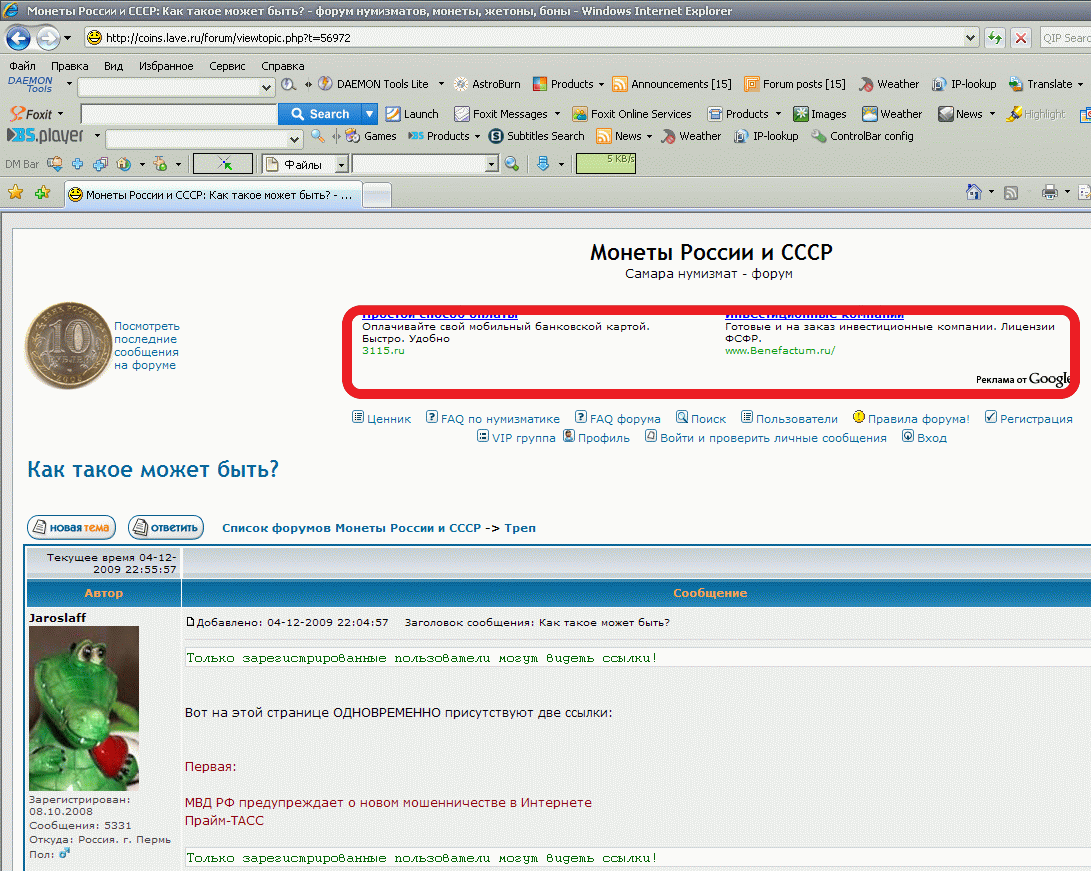The height and width of the screenshot is (871, 1091).
Task: Click the Трепlink in the breadcrumb
Action: (x=520, y=528)
